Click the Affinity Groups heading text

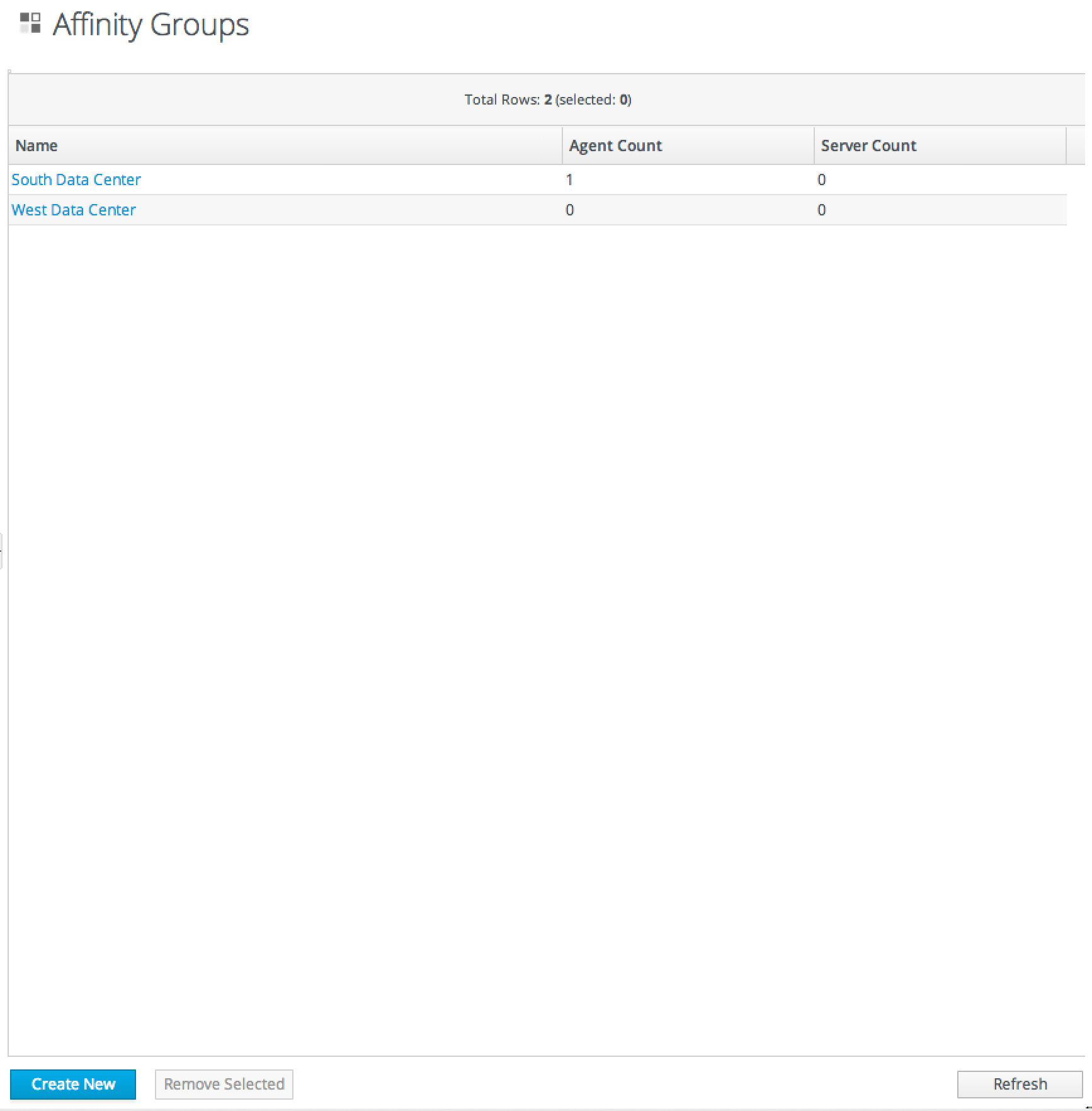(x=151, y=25)
